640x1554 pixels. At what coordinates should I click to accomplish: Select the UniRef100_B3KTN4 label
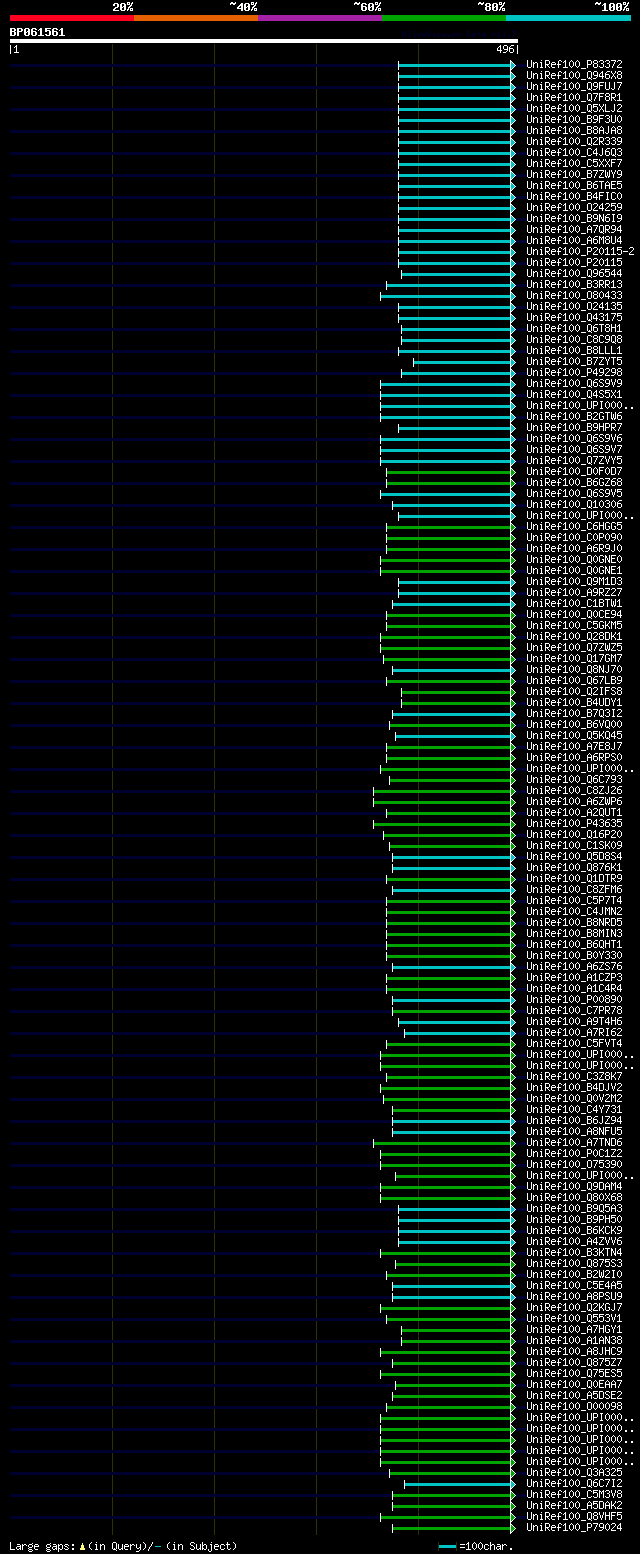[x=574, y=1253]
